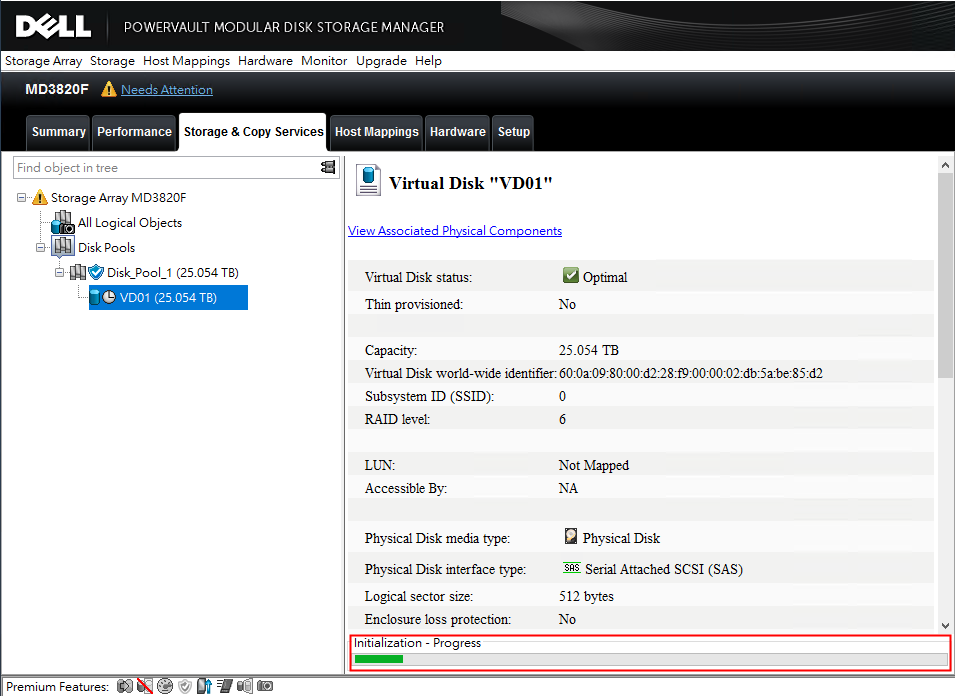955x696 pixels.
Task: Click the Needs Attention link
Action: point(166,89)
